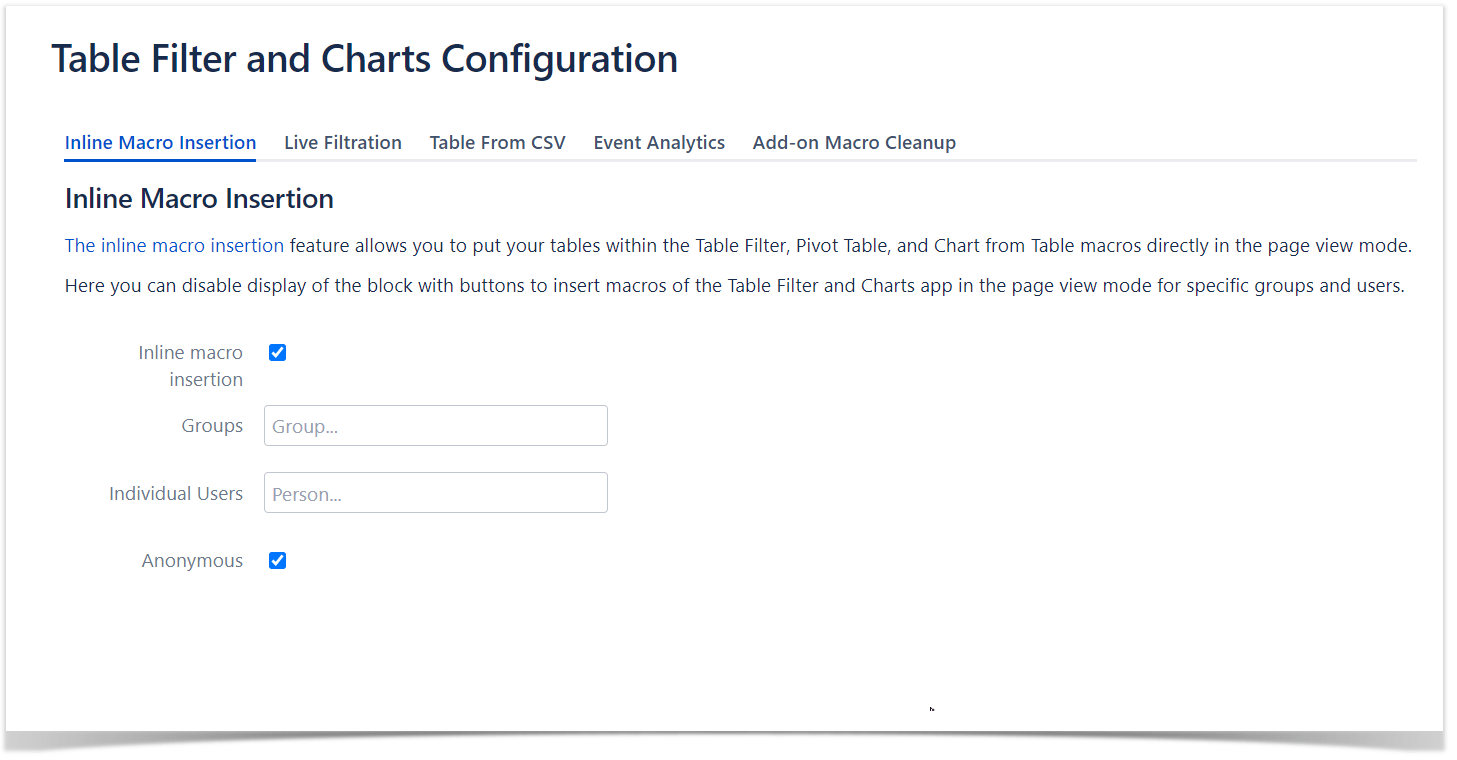This screenshot has width=1457, height=760.
Task: Click the 'Anonymous' field label
Action: (x=192, y=561)
